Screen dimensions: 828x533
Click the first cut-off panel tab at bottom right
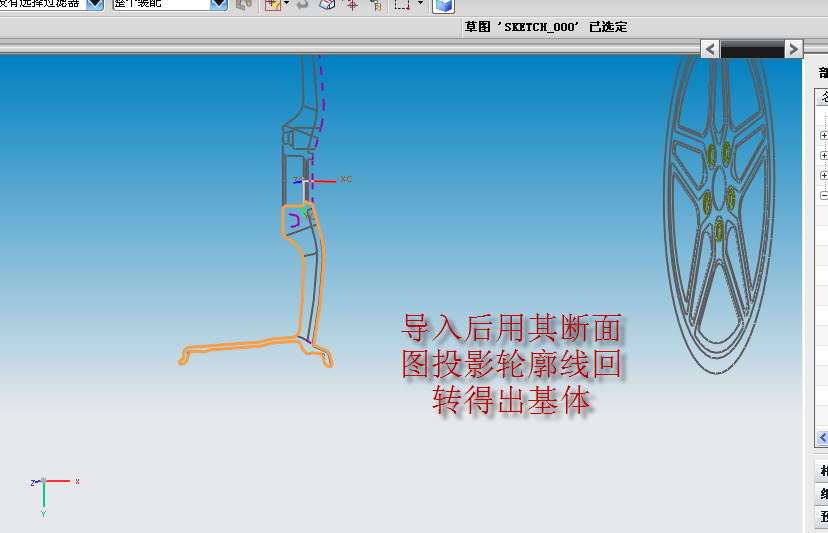pos(823,470)
